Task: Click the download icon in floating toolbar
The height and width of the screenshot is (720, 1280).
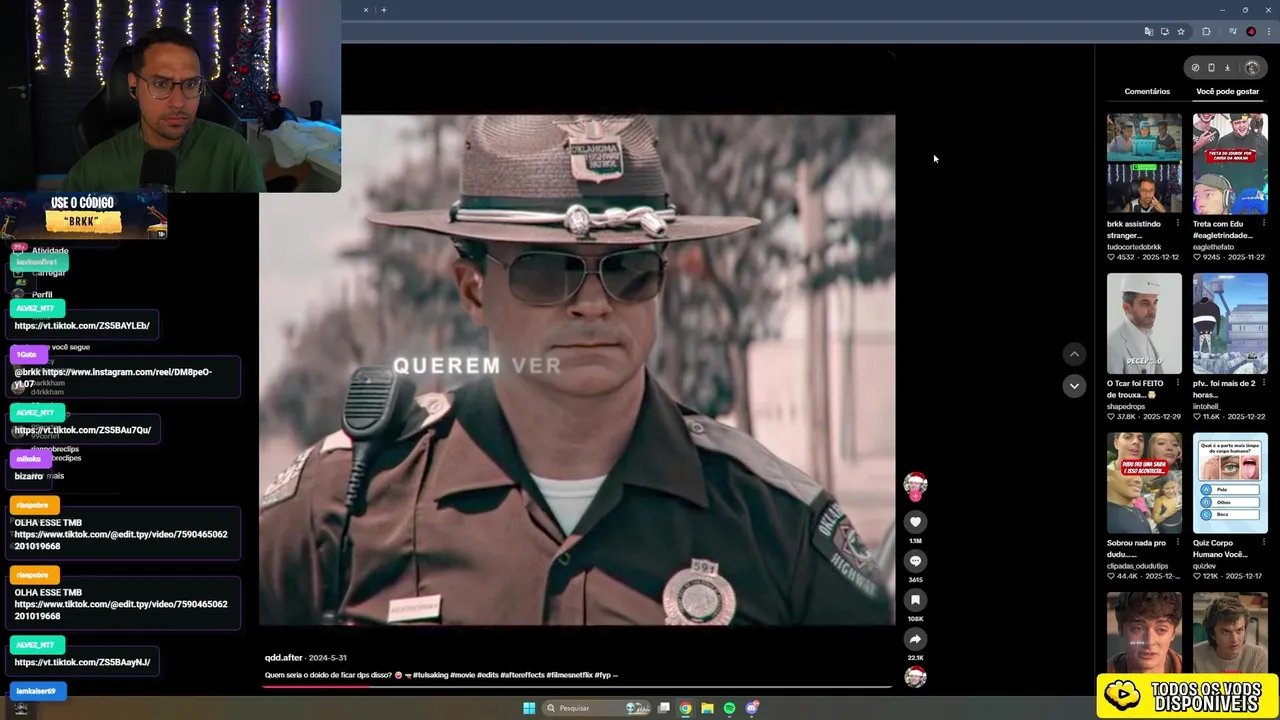Action: [1228, 68]
